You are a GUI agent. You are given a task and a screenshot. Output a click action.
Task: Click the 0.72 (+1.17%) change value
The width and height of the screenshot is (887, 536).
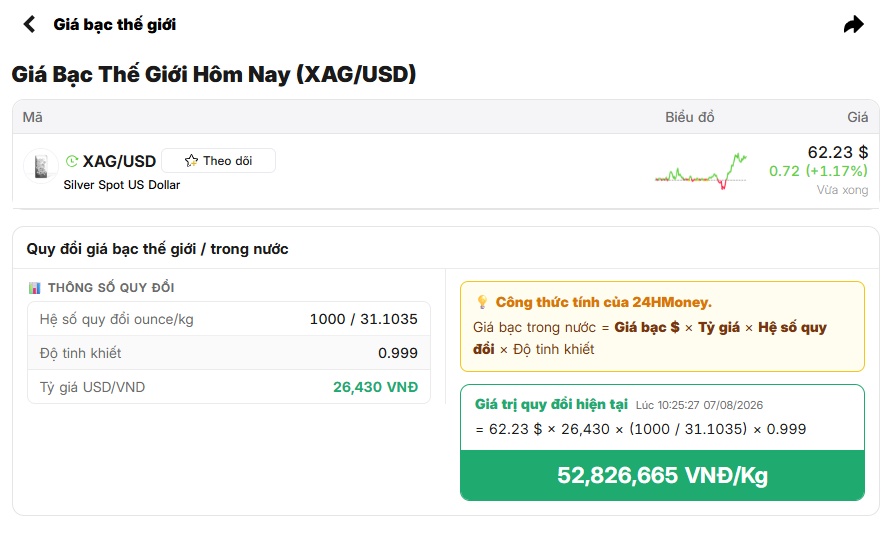[818, 171]
